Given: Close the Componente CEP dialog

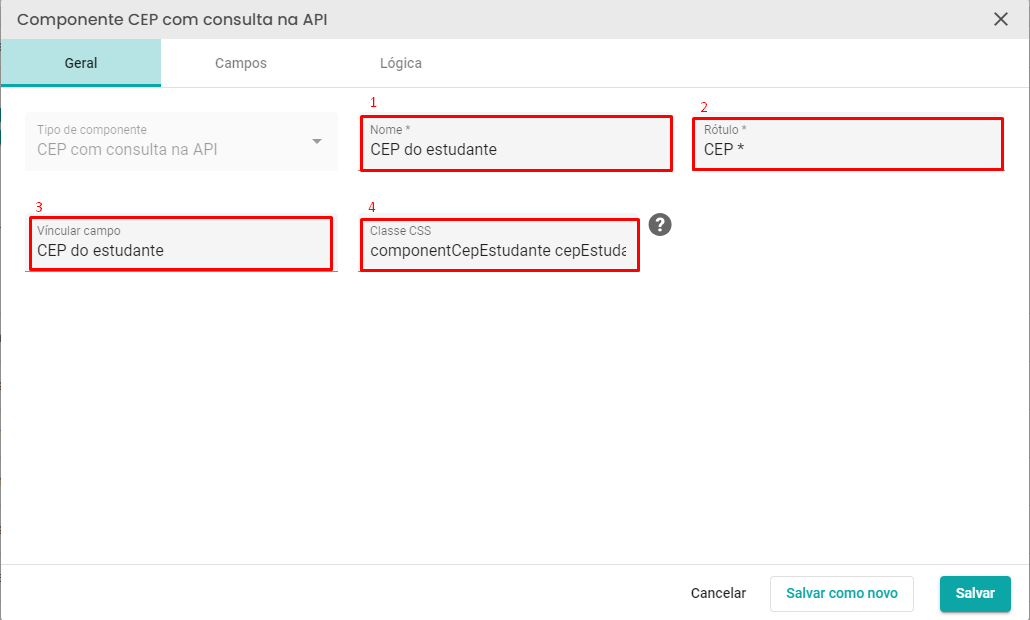Looking at the screenshot, I should coord(1000,19).
